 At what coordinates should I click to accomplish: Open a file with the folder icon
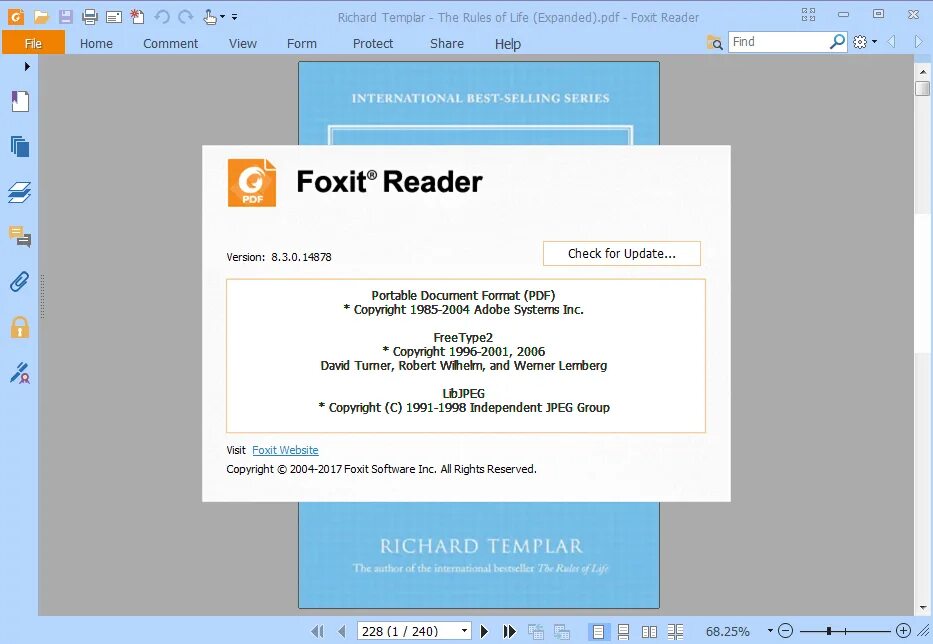[x=41, y=17]
